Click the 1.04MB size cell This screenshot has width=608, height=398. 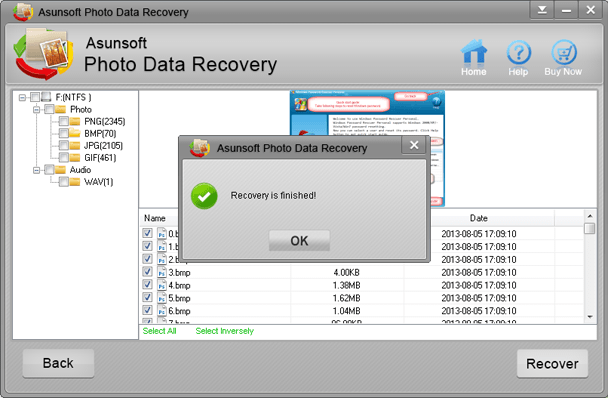347,311
